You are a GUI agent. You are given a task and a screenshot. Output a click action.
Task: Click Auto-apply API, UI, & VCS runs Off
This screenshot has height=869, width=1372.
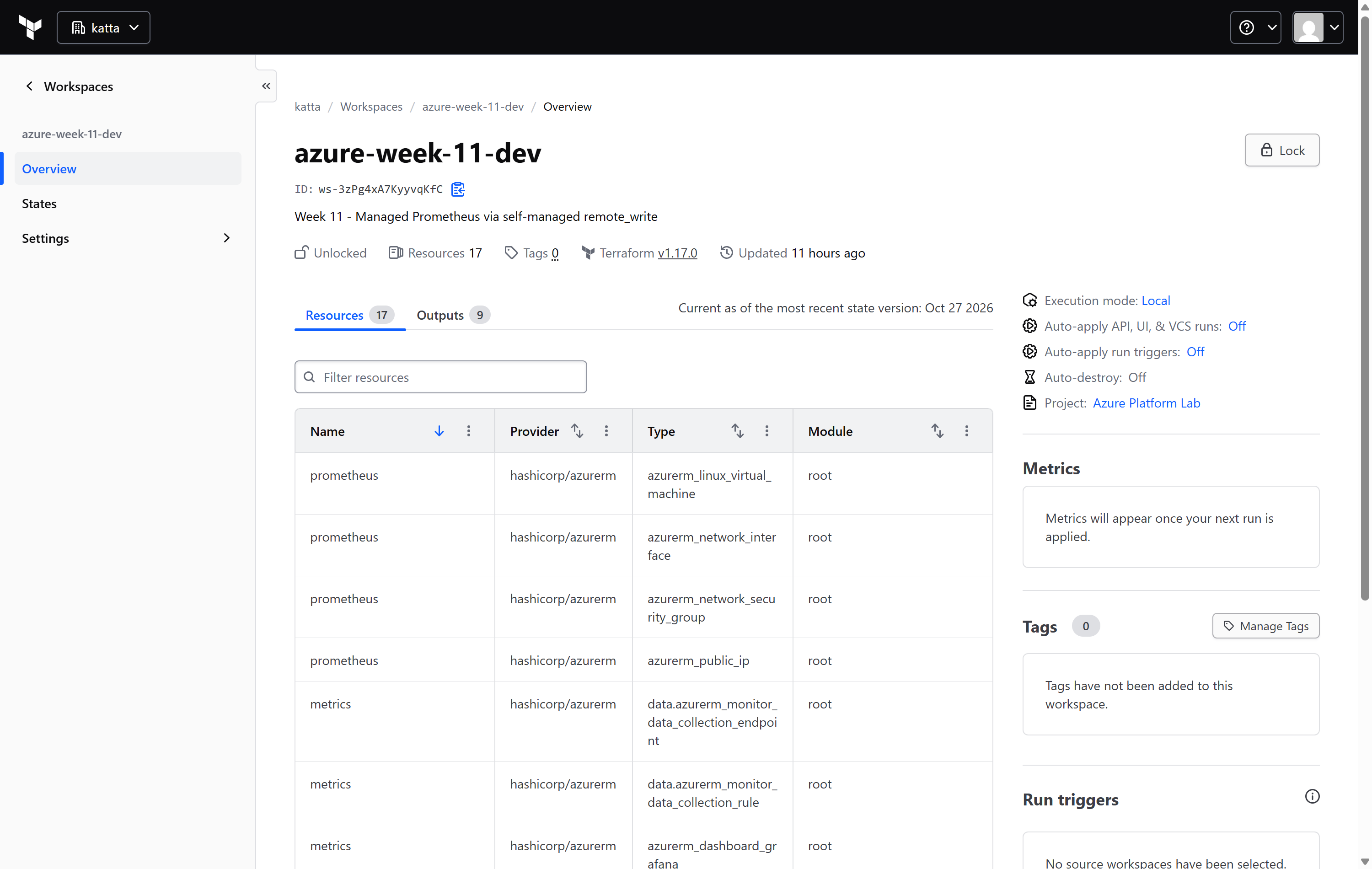pyautogui.click(x=1237, y=326)
